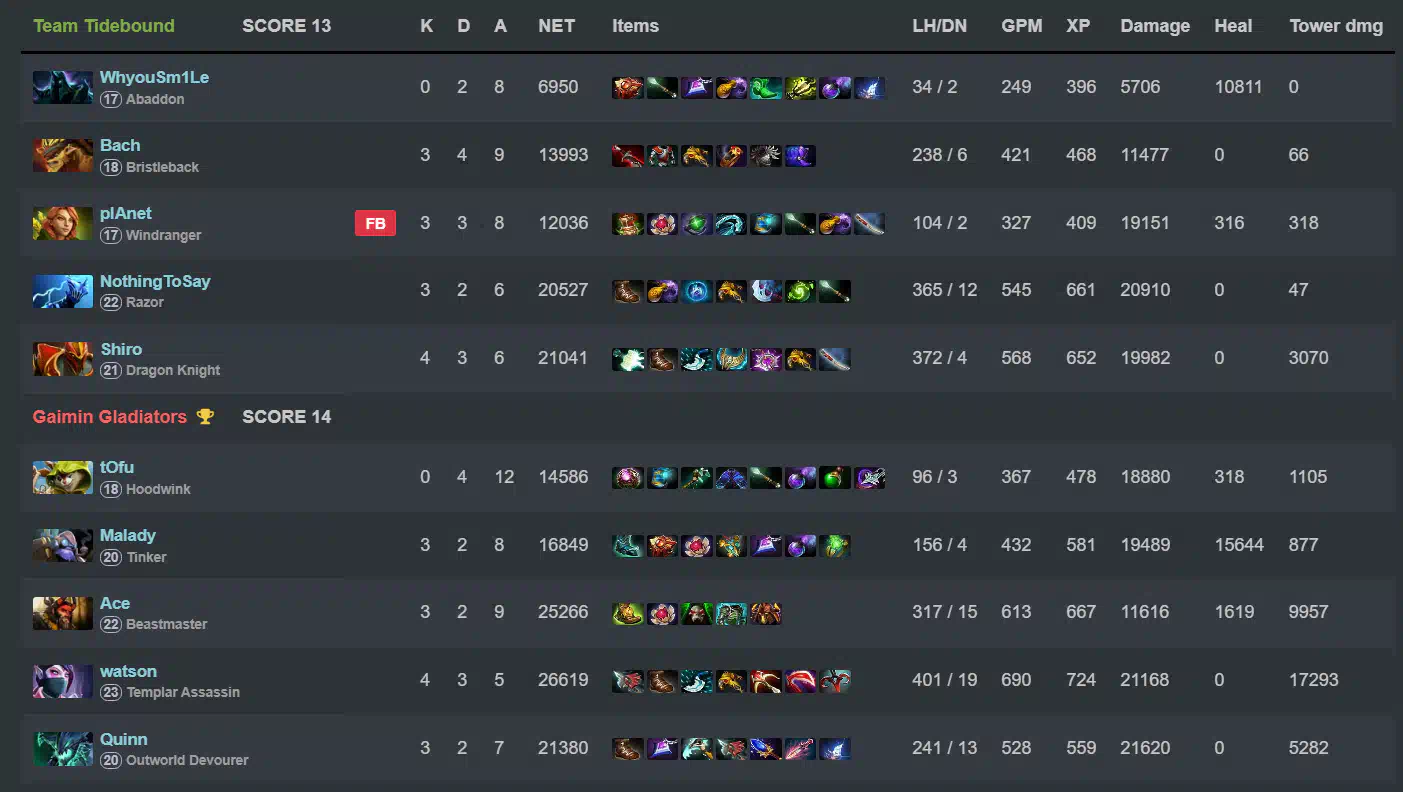Image resolution: width=1403 pixels, height=792 pixels.
Task: Sort by the GPM column header
Action: 1022,26
